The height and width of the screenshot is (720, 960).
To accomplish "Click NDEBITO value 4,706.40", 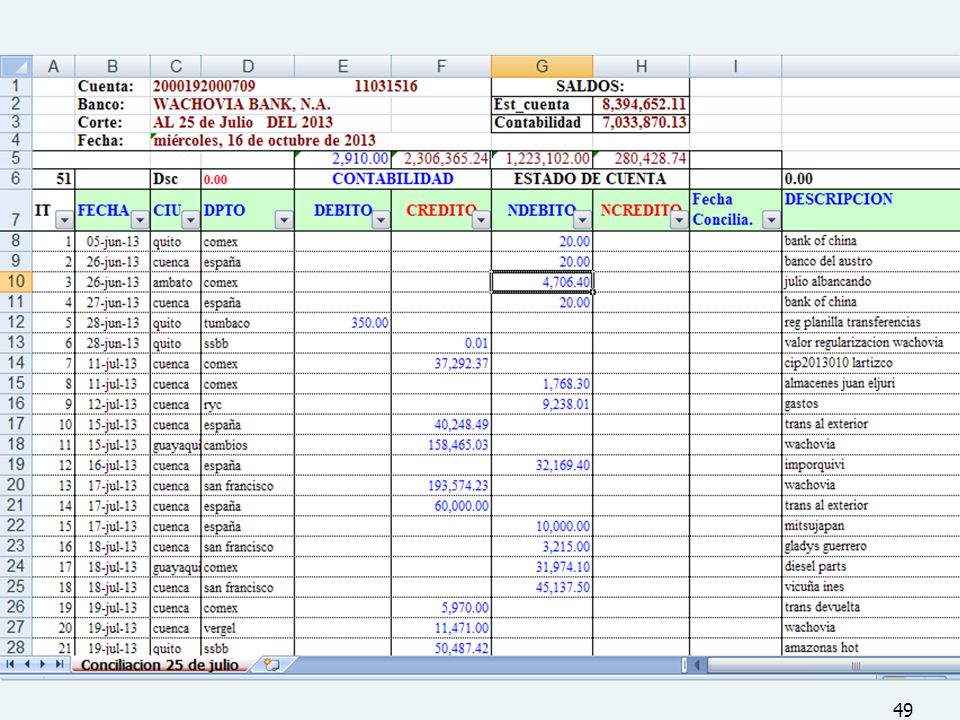I will (542, 282).
